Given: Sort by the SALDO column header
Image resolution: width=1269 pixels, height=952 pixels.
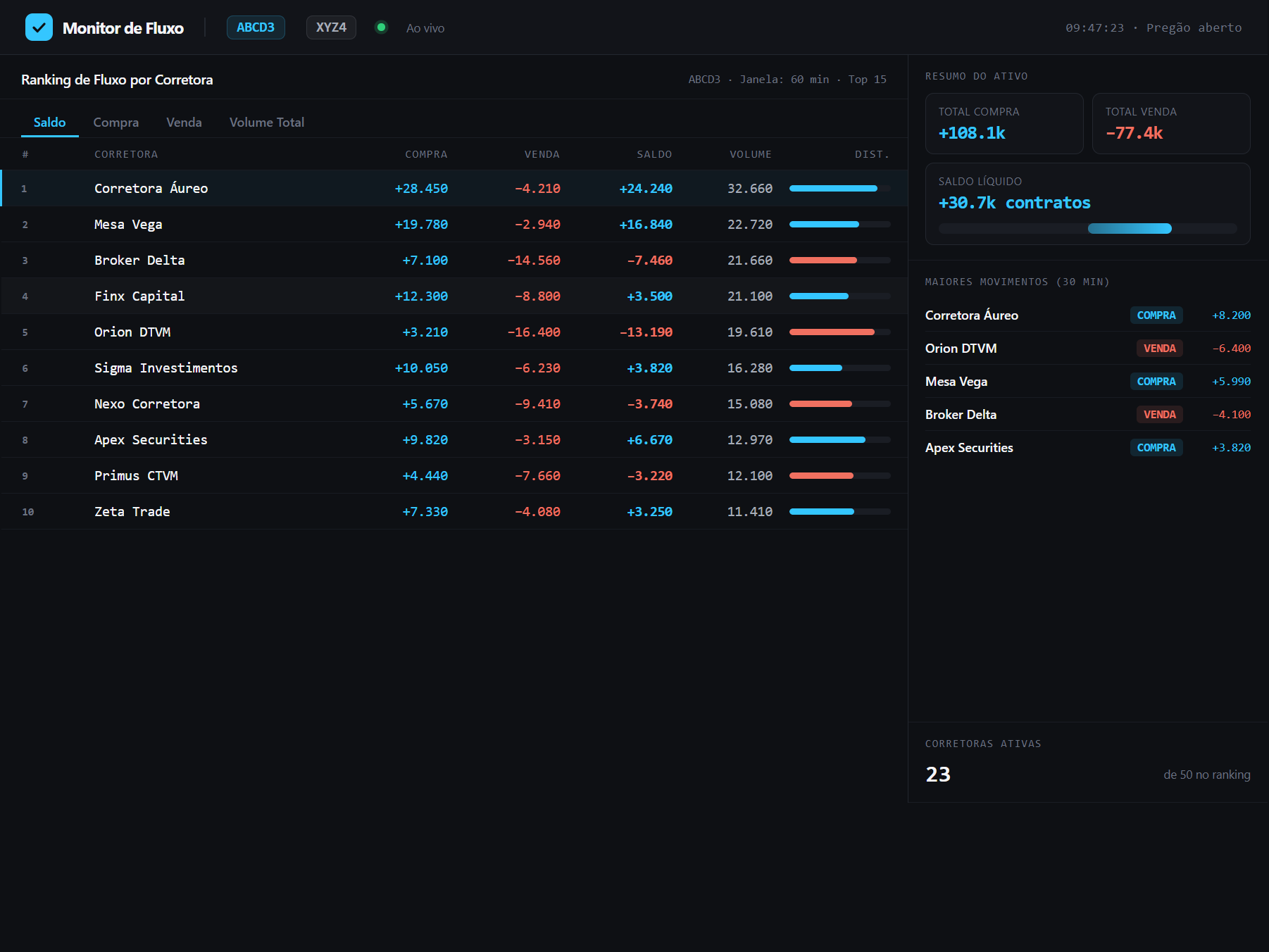Looking at the screenshot, I should click(654, 154).
